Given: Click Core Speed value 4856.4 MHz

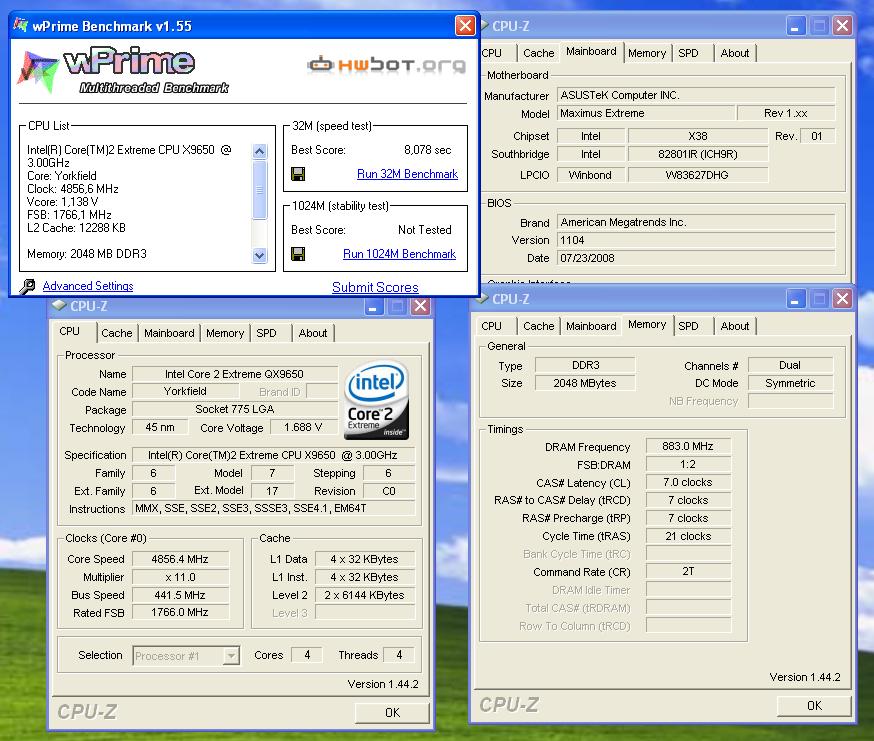Looking at the screenshot, I should click(180, 559).
